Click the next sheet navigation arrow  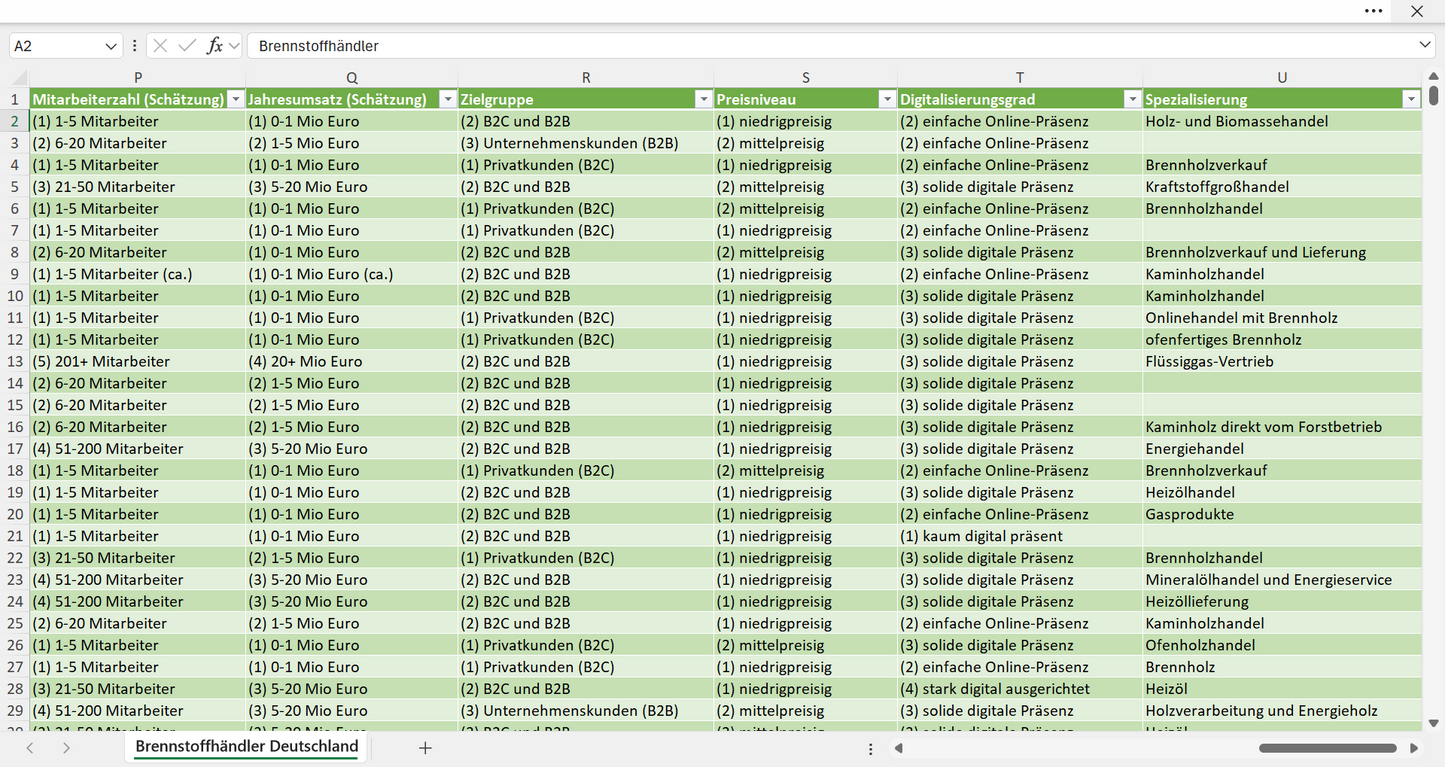pos(66,748)
